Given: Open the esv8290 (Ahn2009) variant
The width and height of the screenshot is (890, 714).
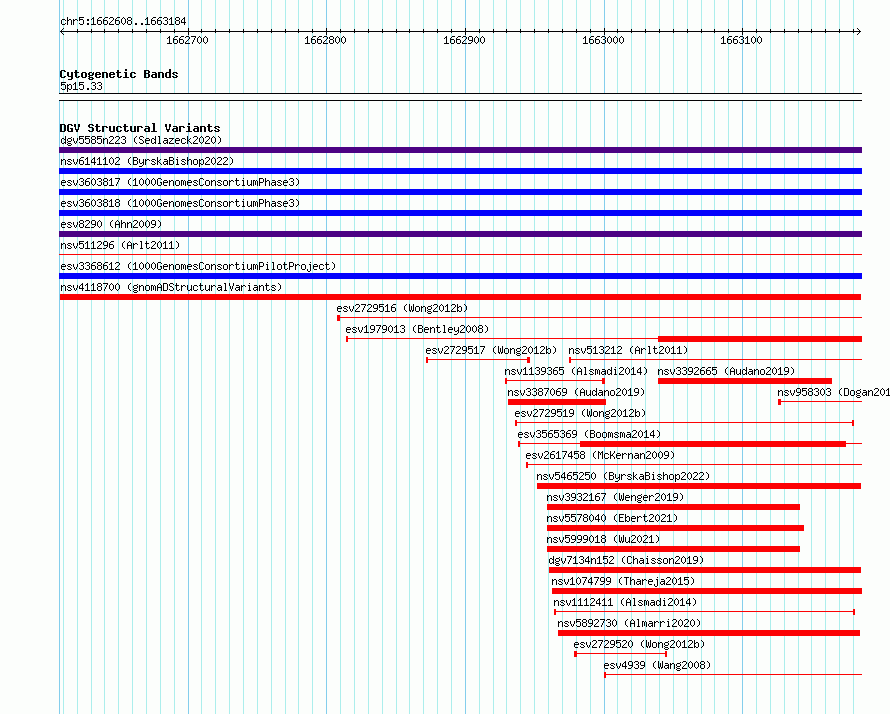Looking at the screenshot, I should 111,224.
